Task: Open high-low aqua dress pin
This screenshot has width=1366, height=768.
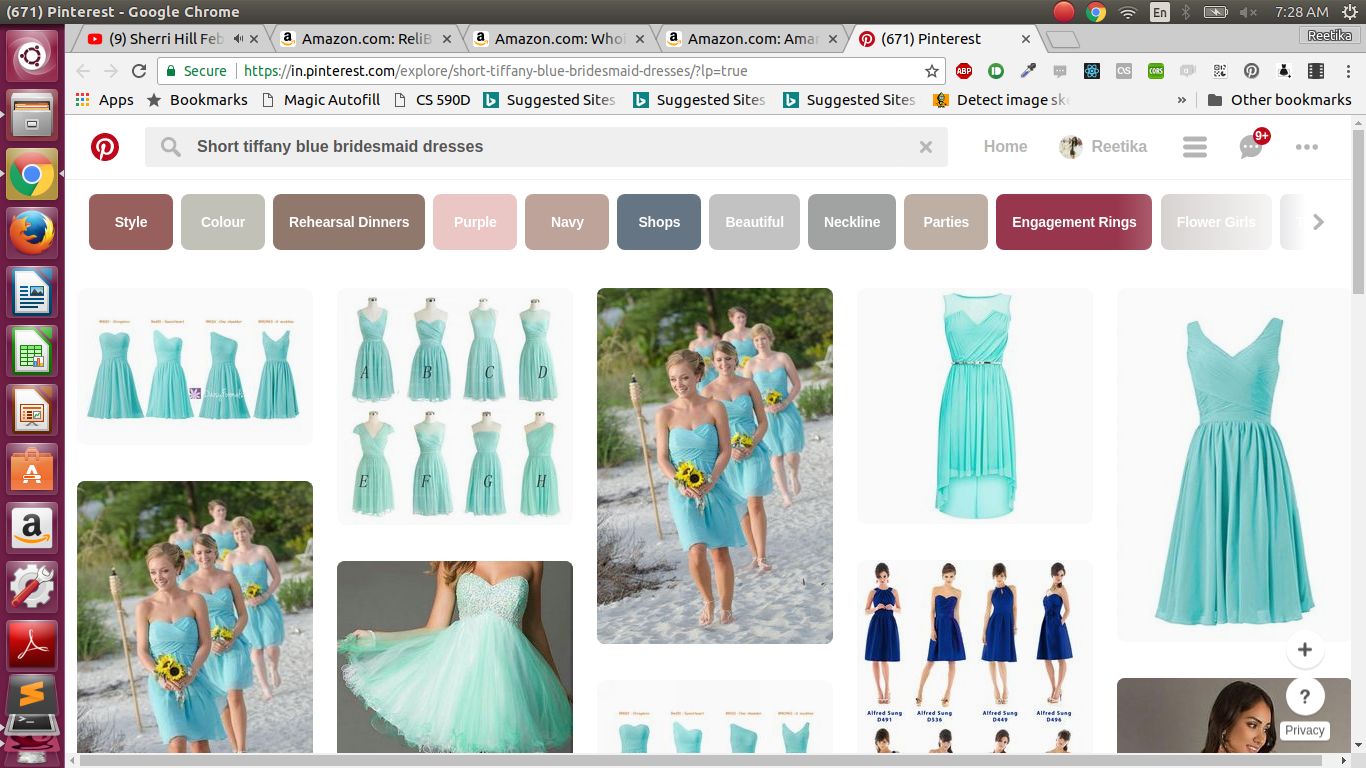Action: click(975, 406)
